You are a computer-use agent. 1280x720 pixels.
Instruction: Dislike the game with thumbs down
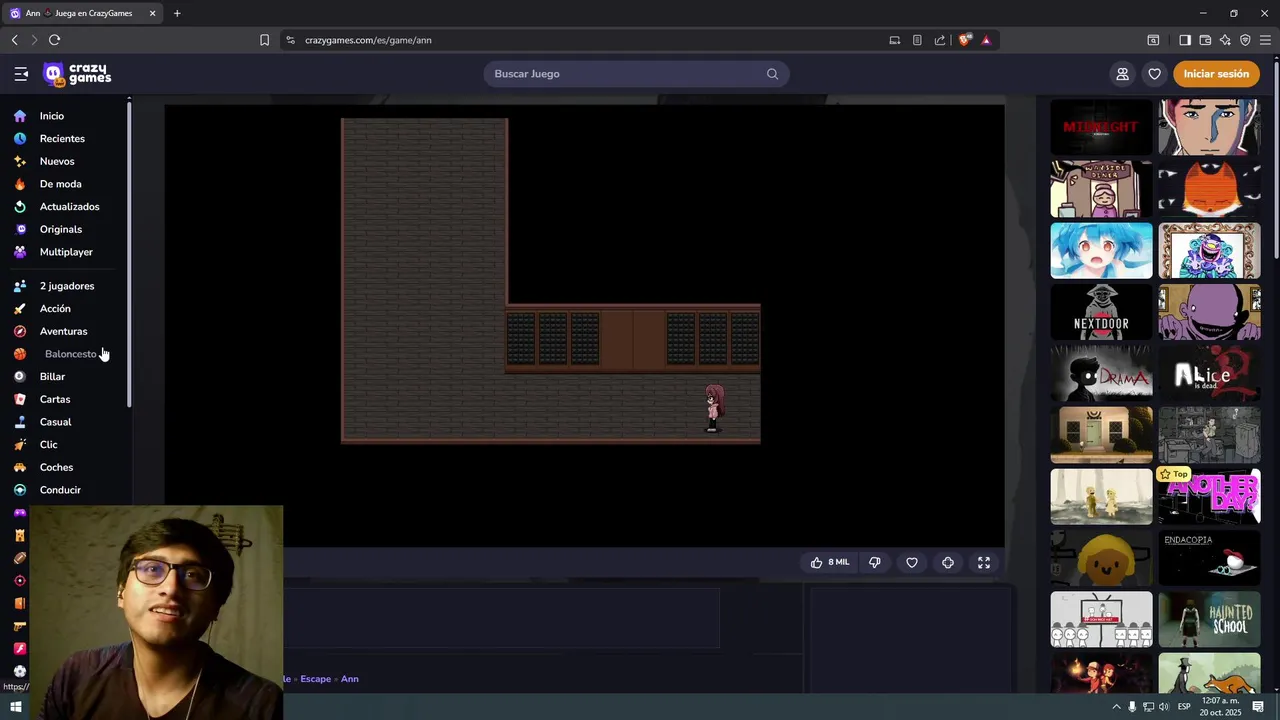[875, 563]
